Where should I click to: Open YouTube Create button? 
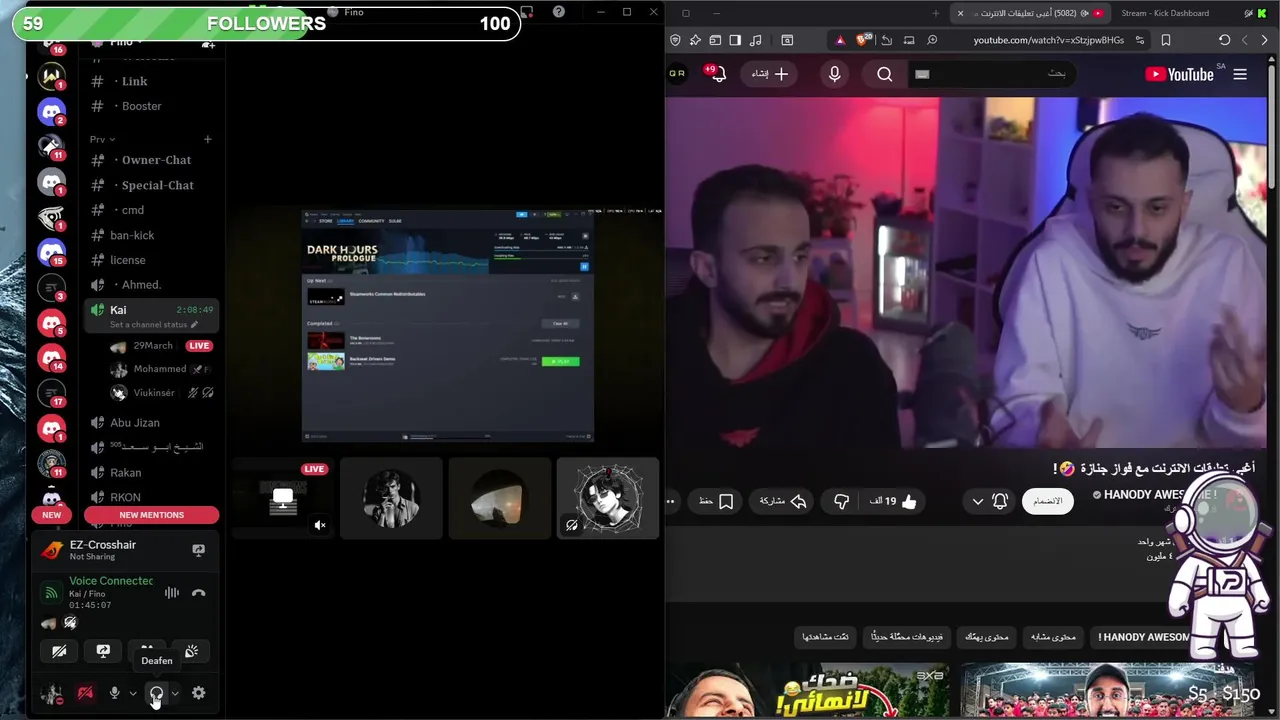coord(768,74)
